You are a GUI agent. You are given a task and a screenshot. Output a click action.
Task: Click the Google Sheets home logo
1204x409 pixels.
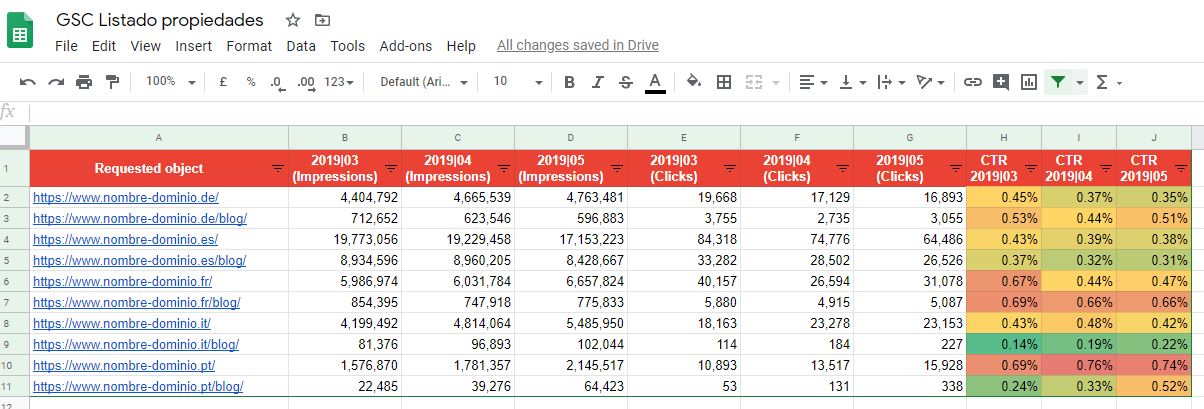(21, 31)
